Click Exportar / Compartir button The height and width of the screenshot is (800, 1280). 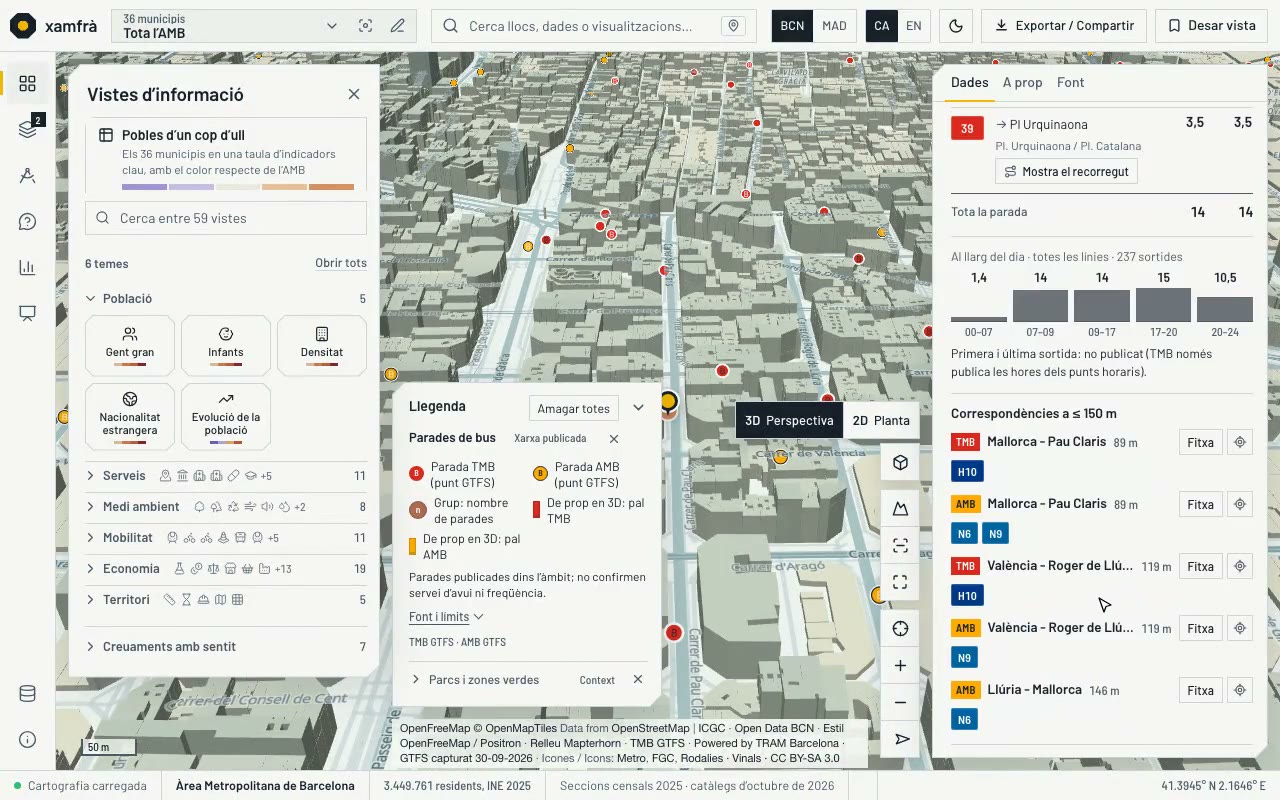[x=1064, y=26]
